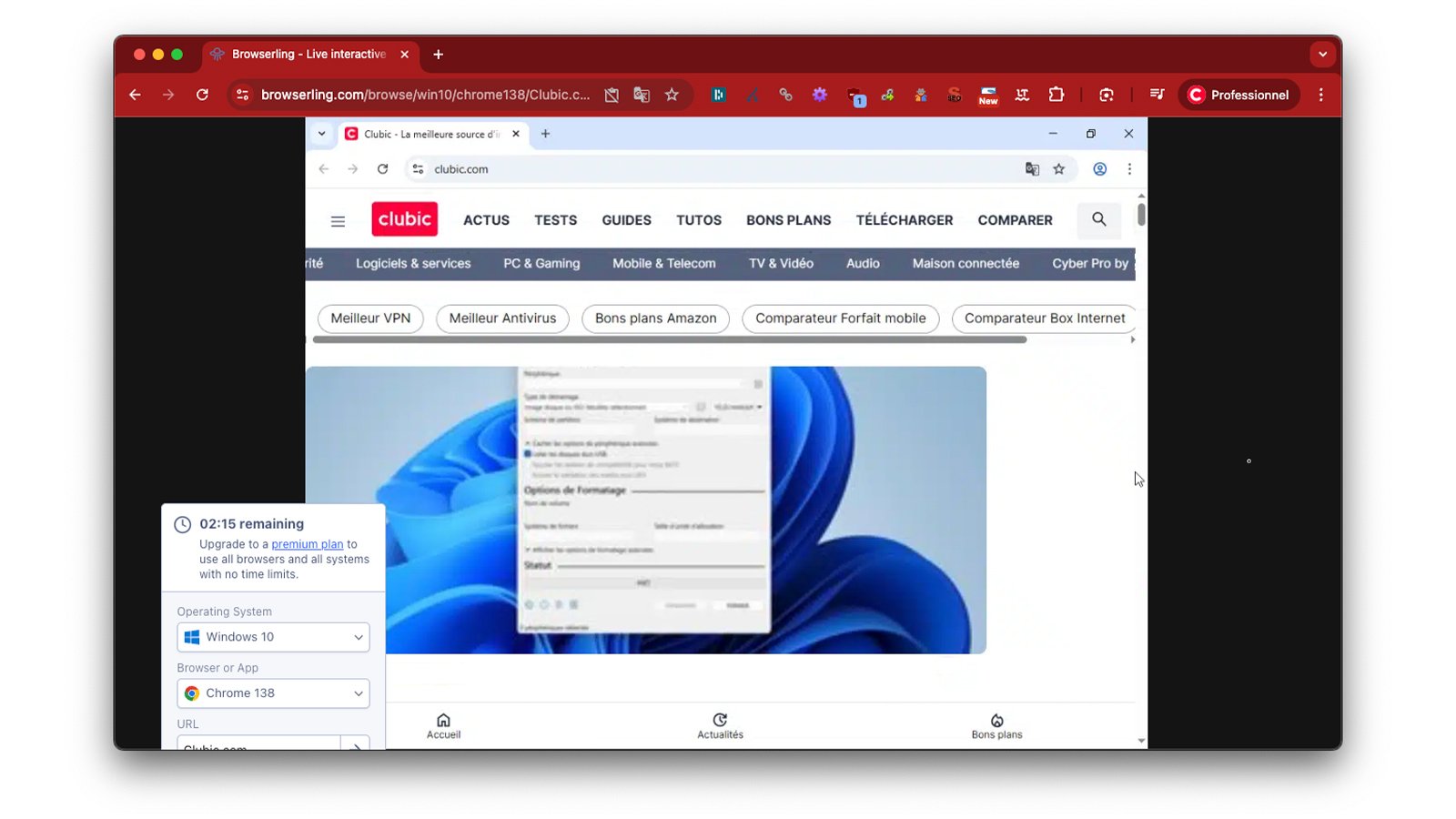Open the Professionnel profile button
This screenshot has height=819, width=1456.
[1239, 95]
